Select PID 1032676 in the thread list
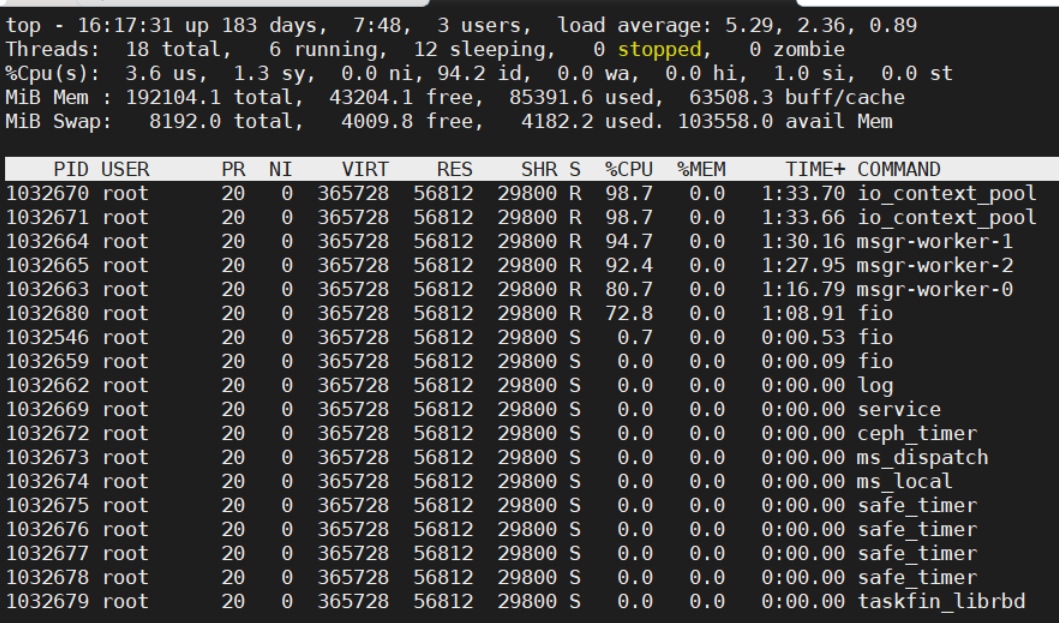Image resolution: width=1059 pixels, height=623 pixels. [47, 529]
